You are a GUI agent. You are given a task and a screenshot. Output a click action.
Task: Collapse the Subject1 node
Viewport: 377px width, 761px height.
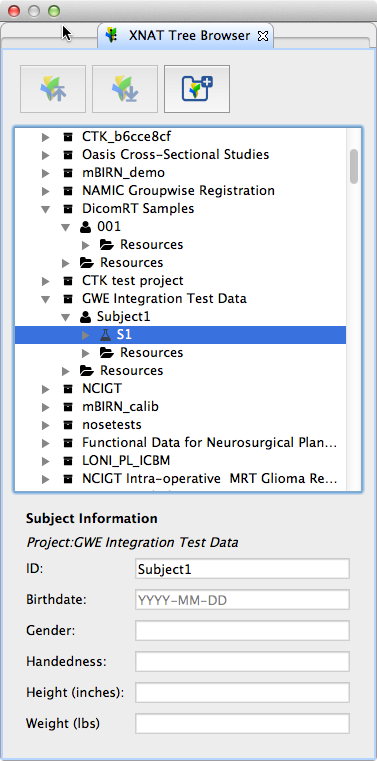click(66, 317)
